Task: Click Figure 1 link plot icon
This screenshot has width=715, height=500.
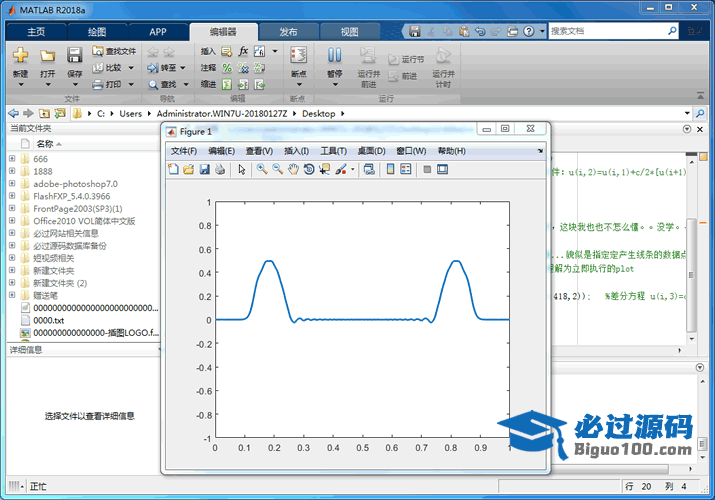Action: (369, 169)
